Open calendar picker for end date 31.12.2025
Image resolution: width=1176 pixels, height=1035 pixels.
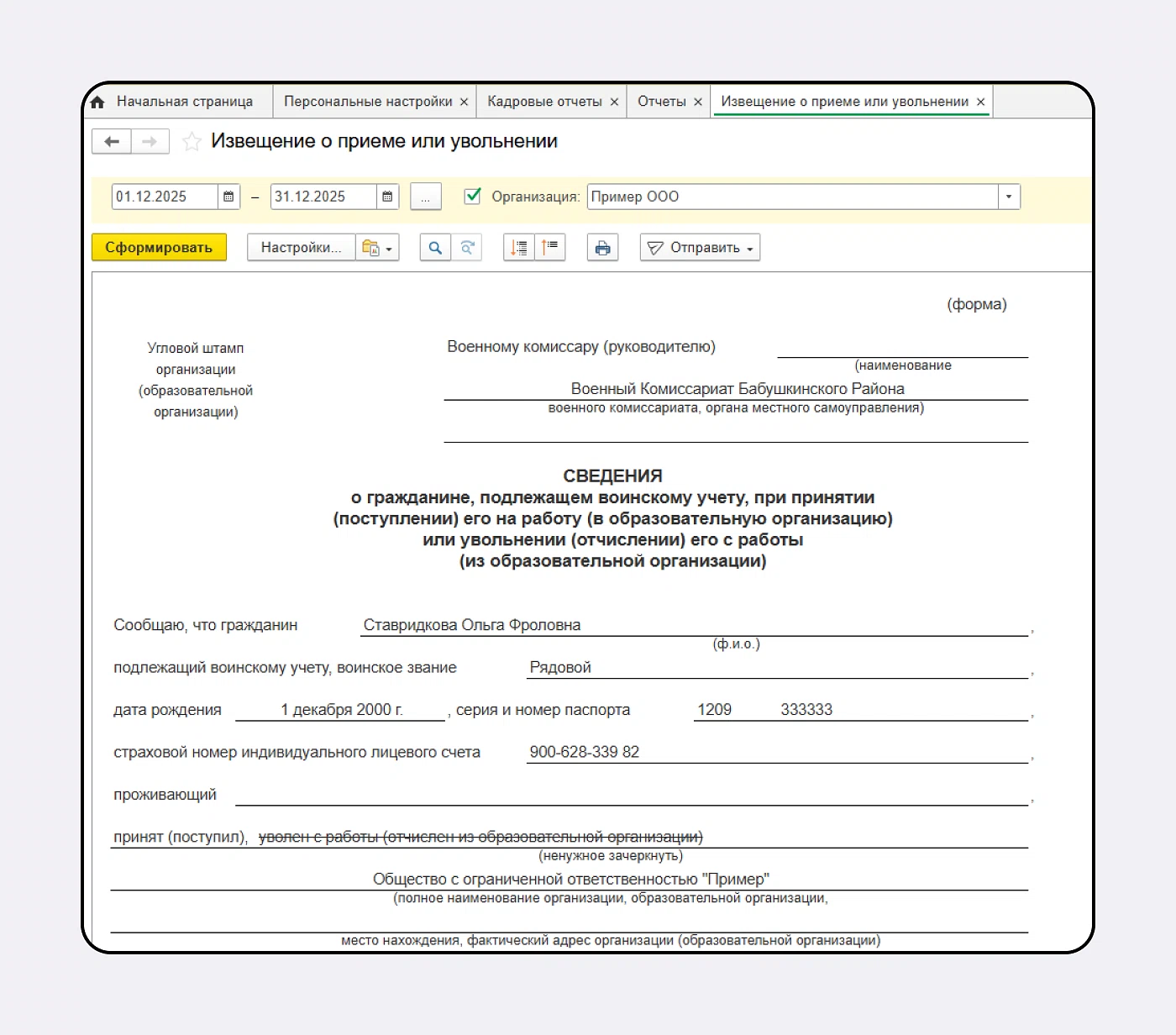pyautogui.click(x=387, y=197)
